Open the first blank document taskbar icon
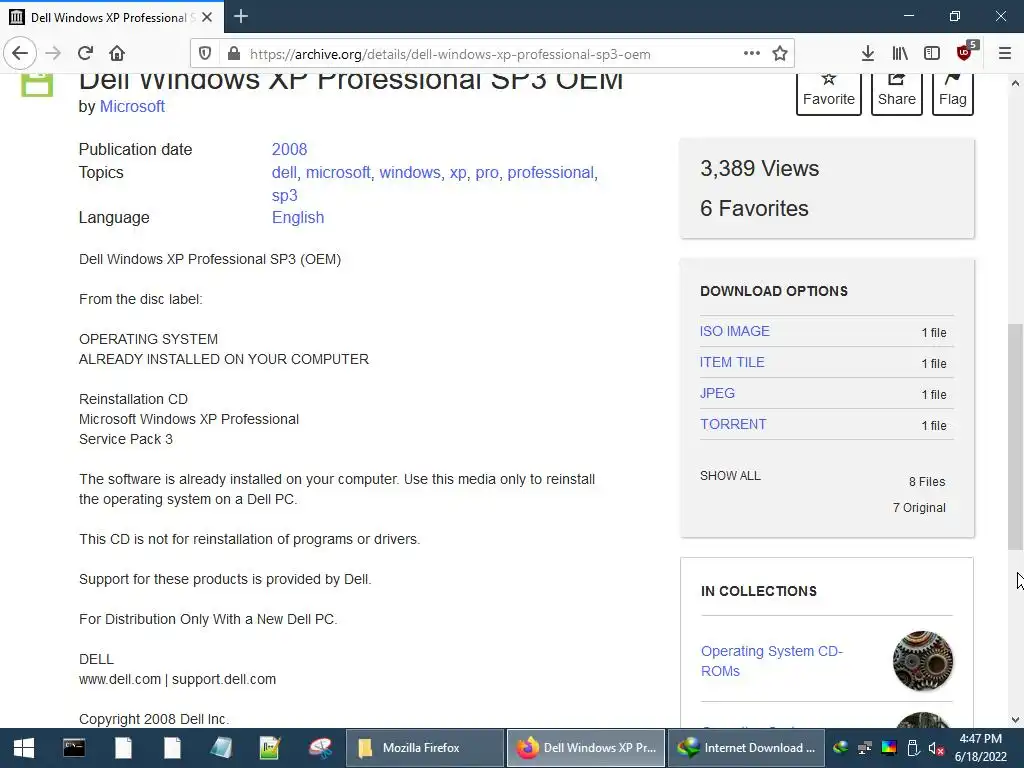Image resolution: width=1024 pixels, height=768 pixels. pos(123,748)
